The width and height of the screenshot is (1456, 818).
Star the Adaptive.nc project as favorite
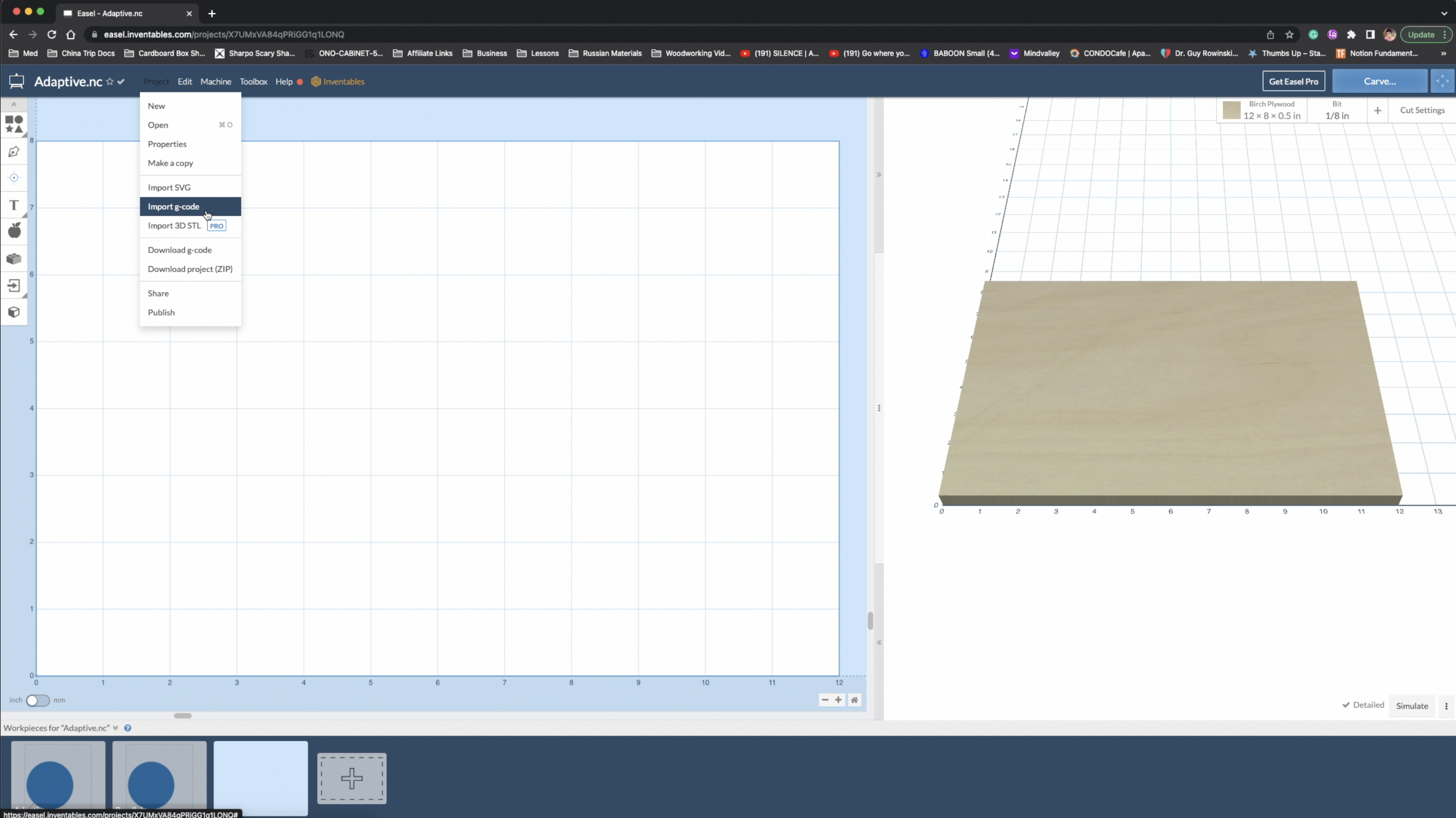[x=110, y=81]
